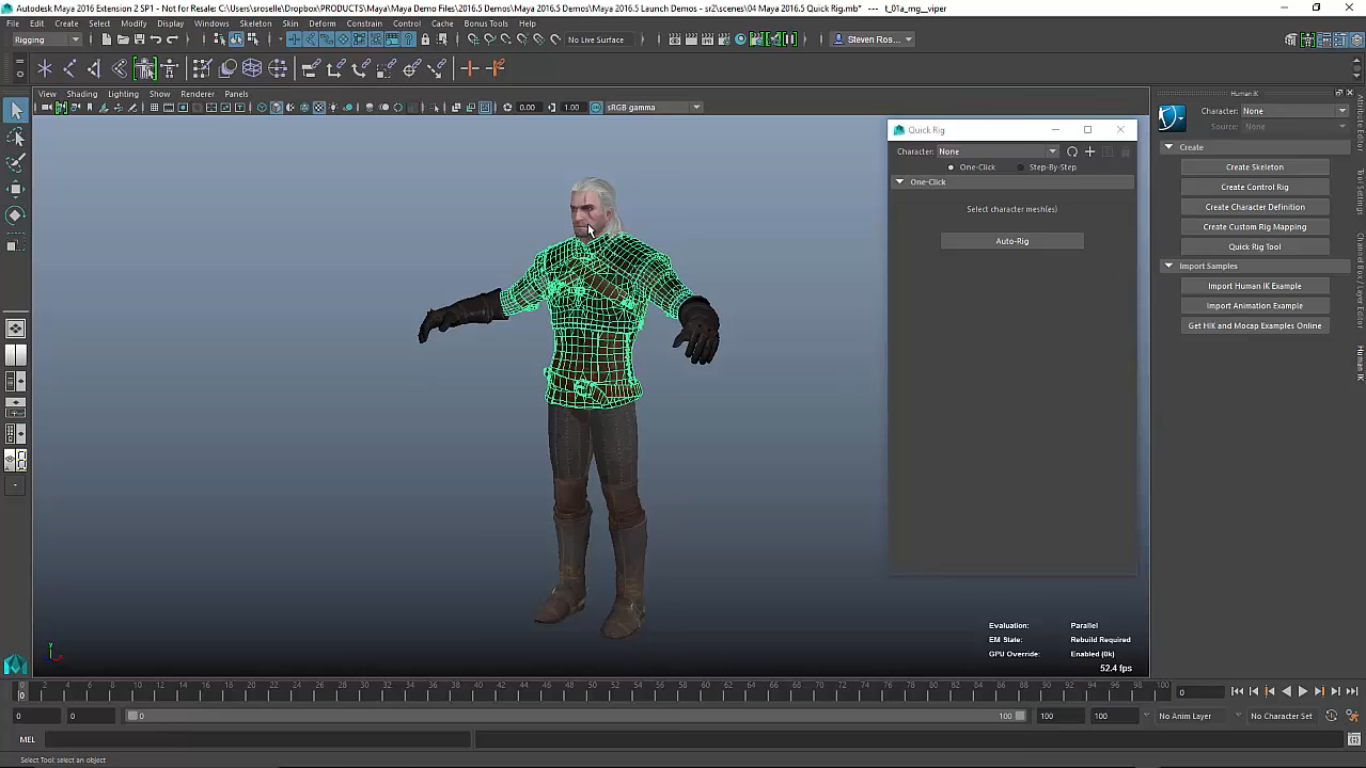
Task: Open the Rigging menu set dropdown
Action: click(46, 39)
